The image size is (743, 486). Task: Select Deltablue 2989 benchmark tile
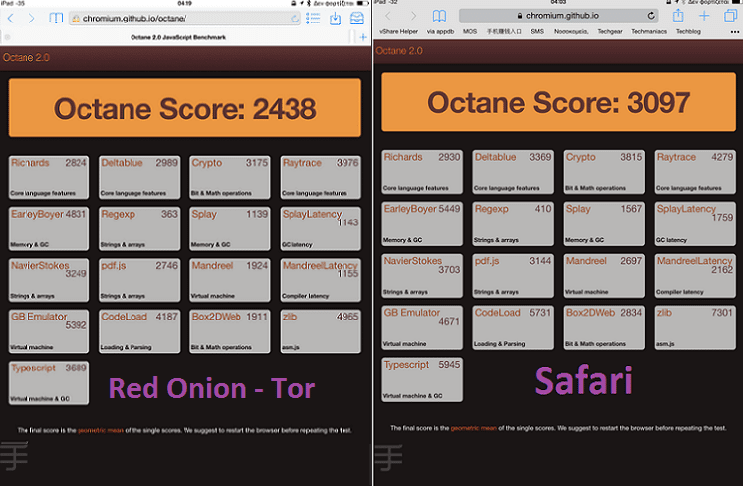139,177
